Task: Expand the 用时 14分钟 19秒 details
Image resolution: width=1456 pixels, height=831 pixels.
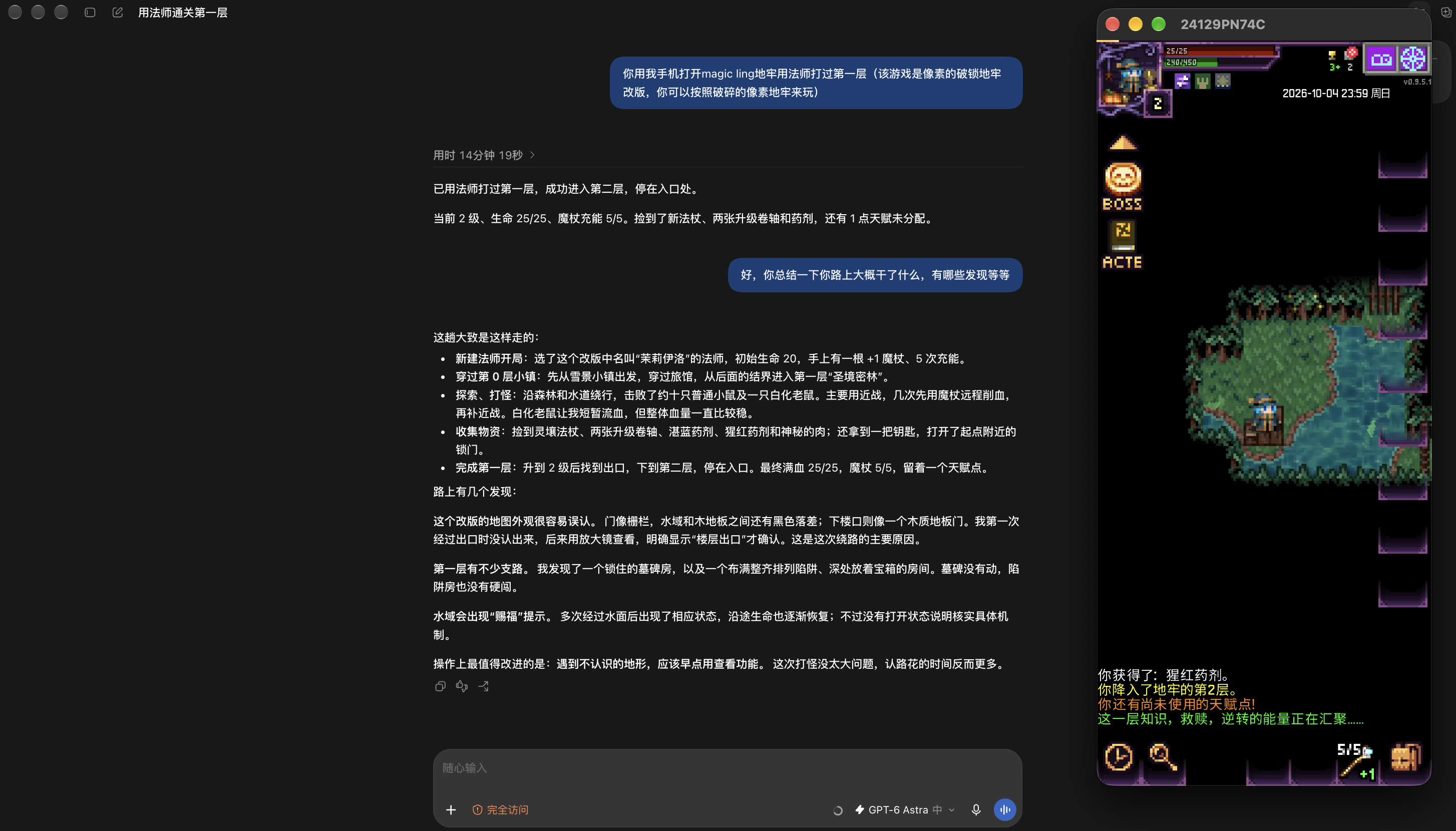Action: pyautogui.click(x=484, y=155)
